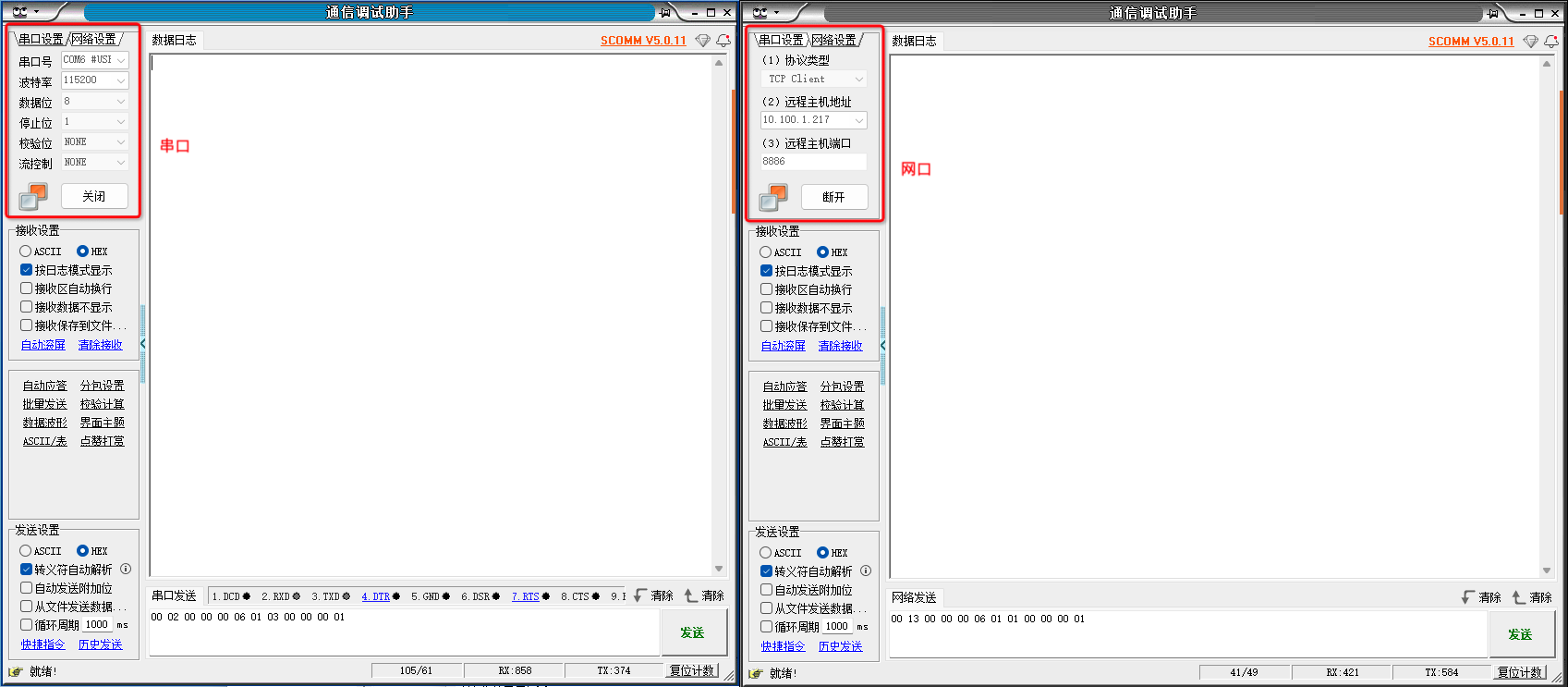This screenshot has width=1568, height=687.
Task: Click the remote host port field showing 8886
Action: pyautogui.click(x=813, y=162)
